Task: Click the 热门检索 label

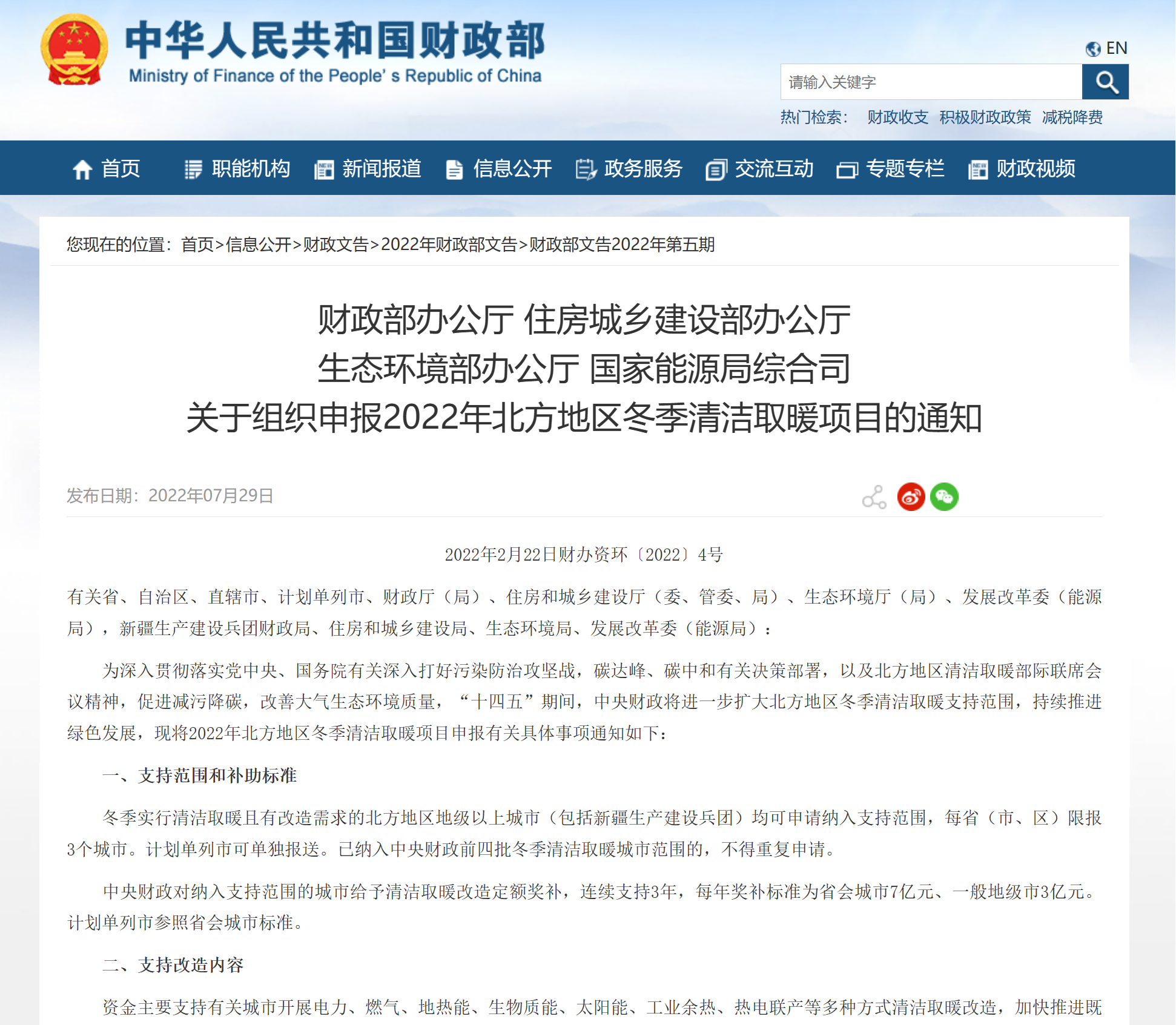Action: click(x=814, y=117)
